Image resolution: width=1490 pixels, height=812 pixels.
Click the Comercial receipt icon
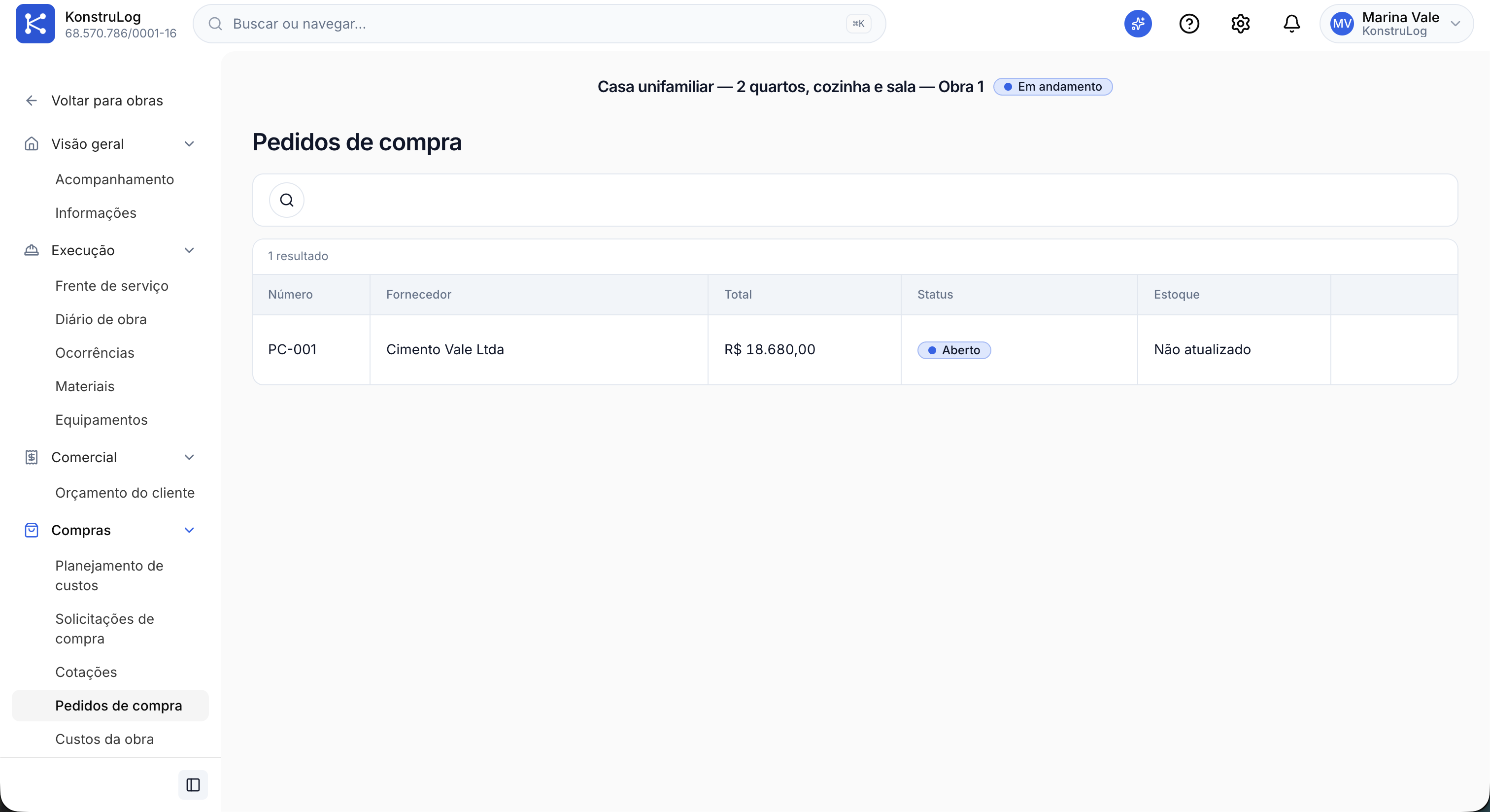pos(31,457)
